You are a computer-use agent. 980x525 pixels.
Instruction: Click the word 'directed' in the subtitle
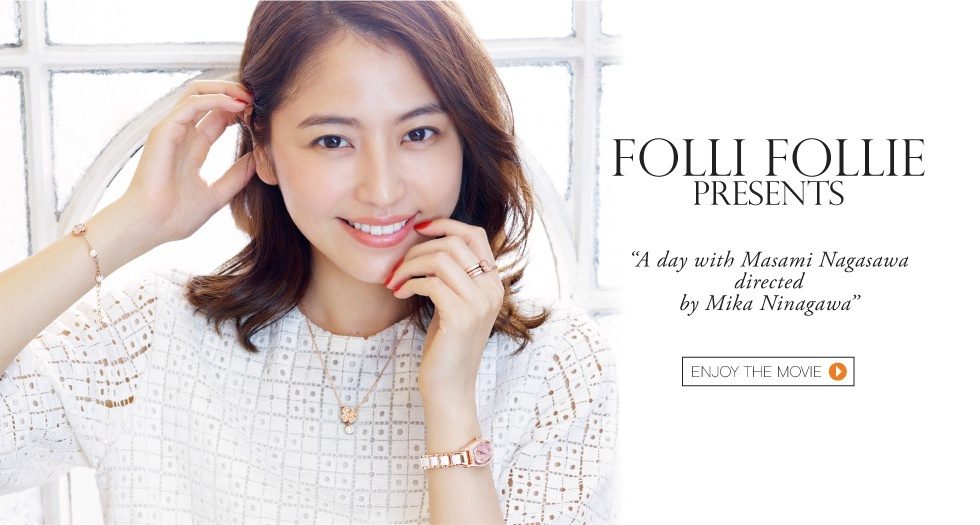(x=769, y=282)
